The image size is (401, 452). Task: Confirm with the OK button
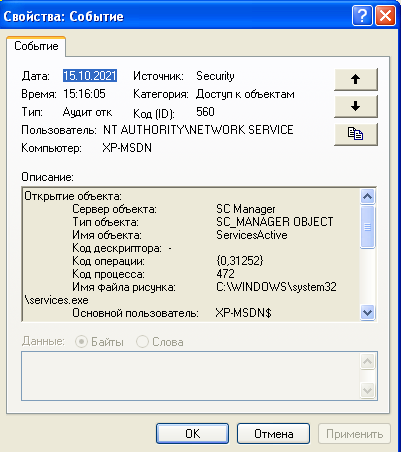coord(192,434)
